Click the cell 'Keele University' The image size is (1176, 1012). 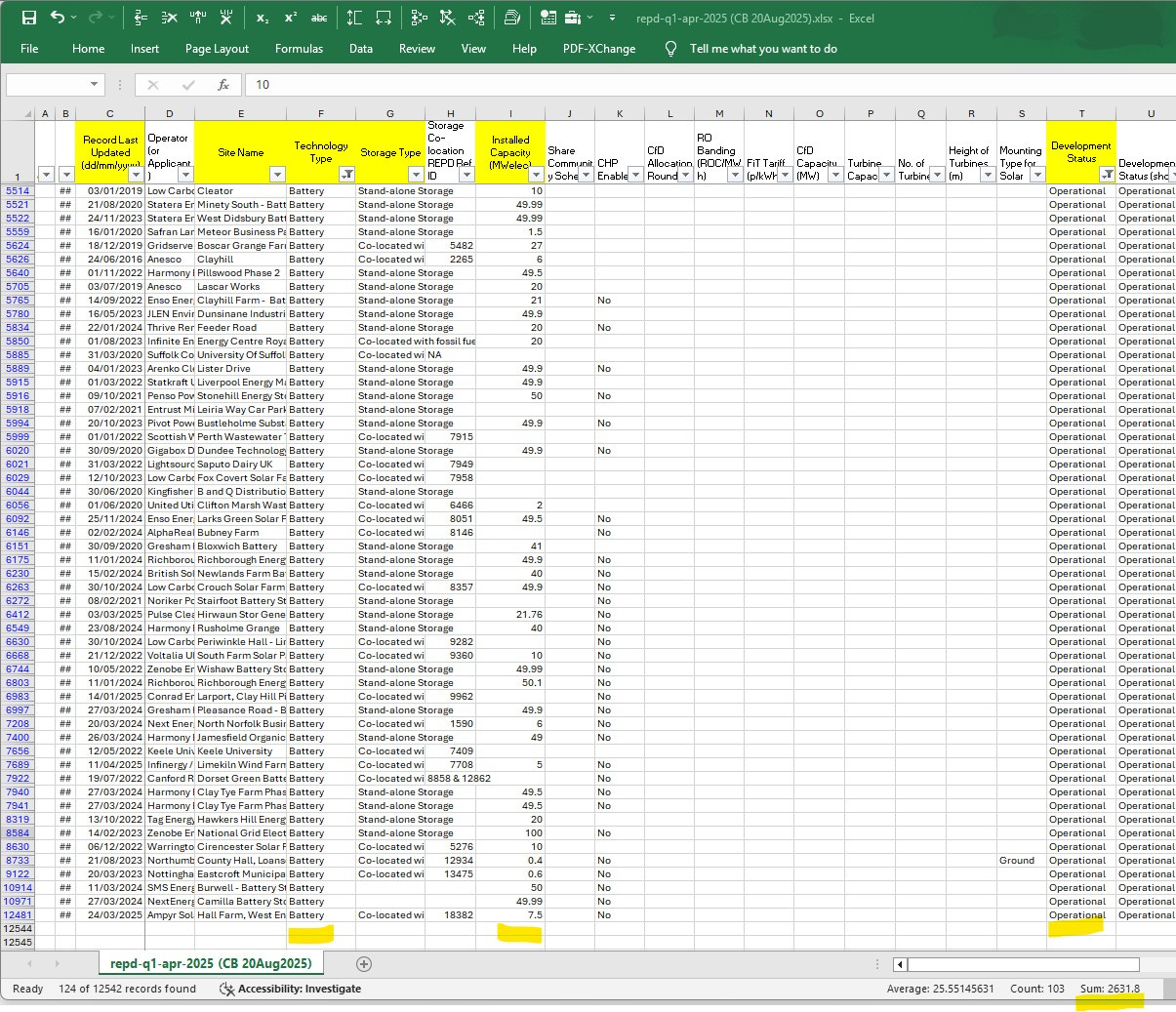coord(240,751)
